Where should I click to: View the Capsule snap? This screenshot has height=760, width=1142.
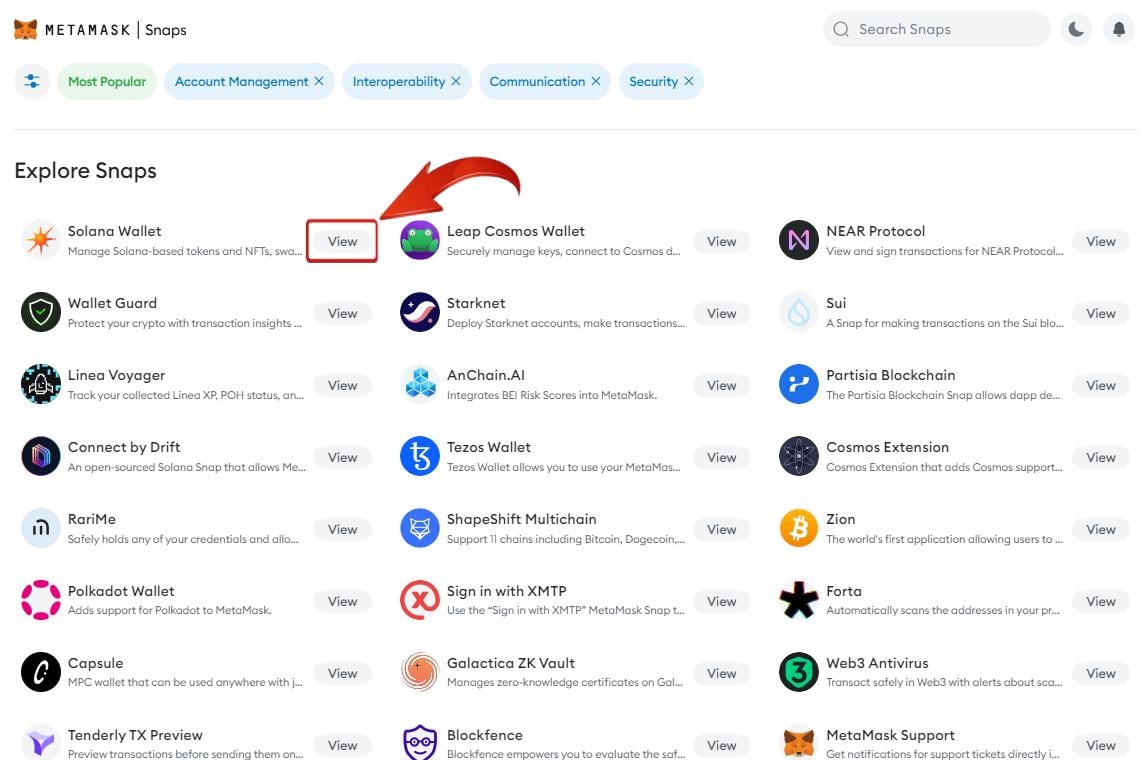click(342, 673)
